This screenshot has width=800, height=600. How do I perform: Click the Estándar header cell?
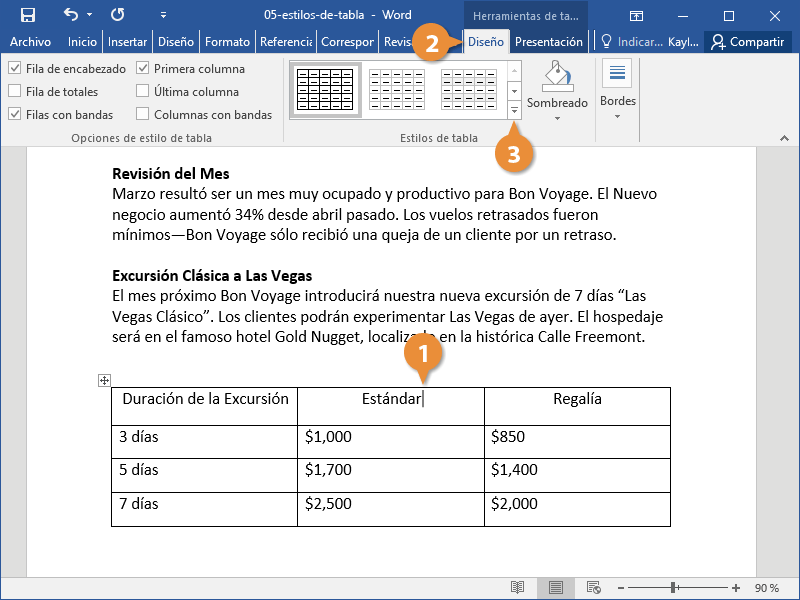tap(391, 406)
